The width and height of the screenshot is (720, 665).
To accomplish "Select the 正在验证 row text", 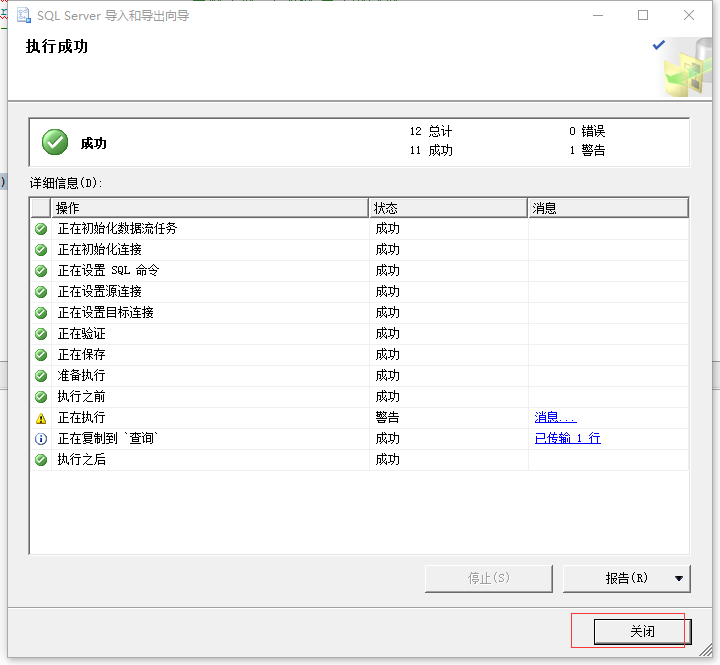I will [x=81, y=333].
